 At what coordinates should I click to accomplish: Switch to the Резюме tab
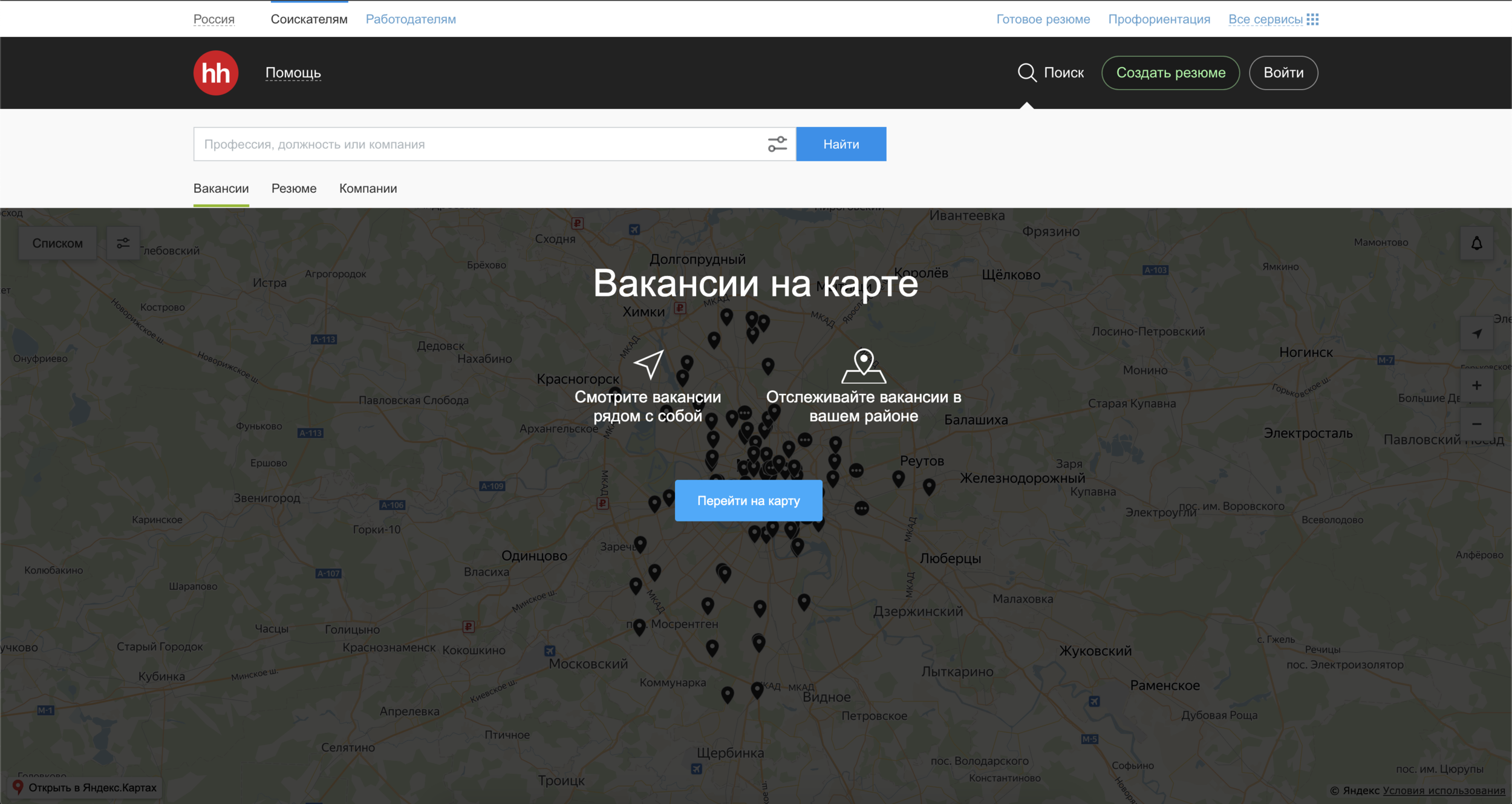tap(294, 189)
